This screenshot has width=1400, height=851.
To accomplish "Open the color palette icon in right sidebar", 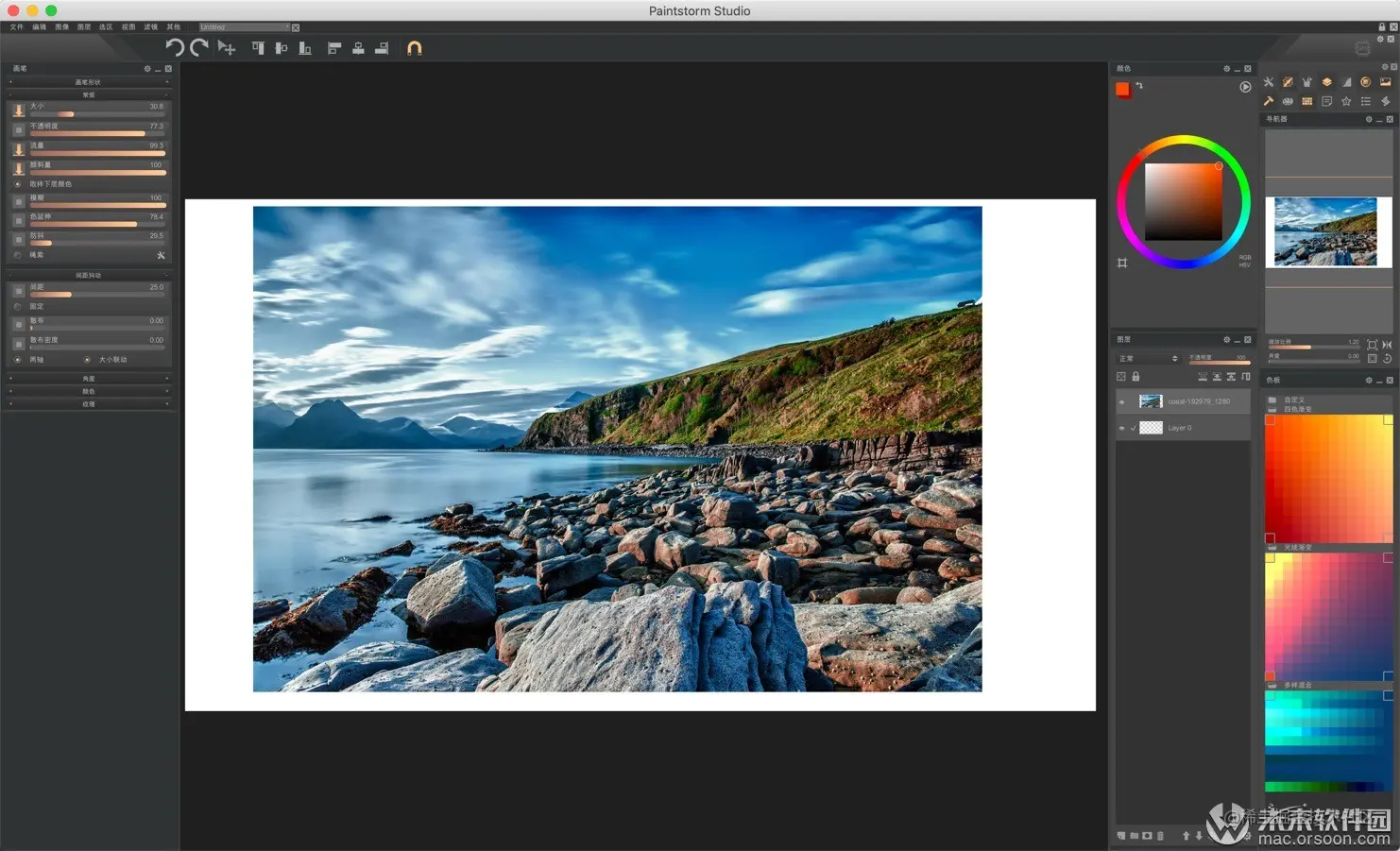I will [1288, 101].
